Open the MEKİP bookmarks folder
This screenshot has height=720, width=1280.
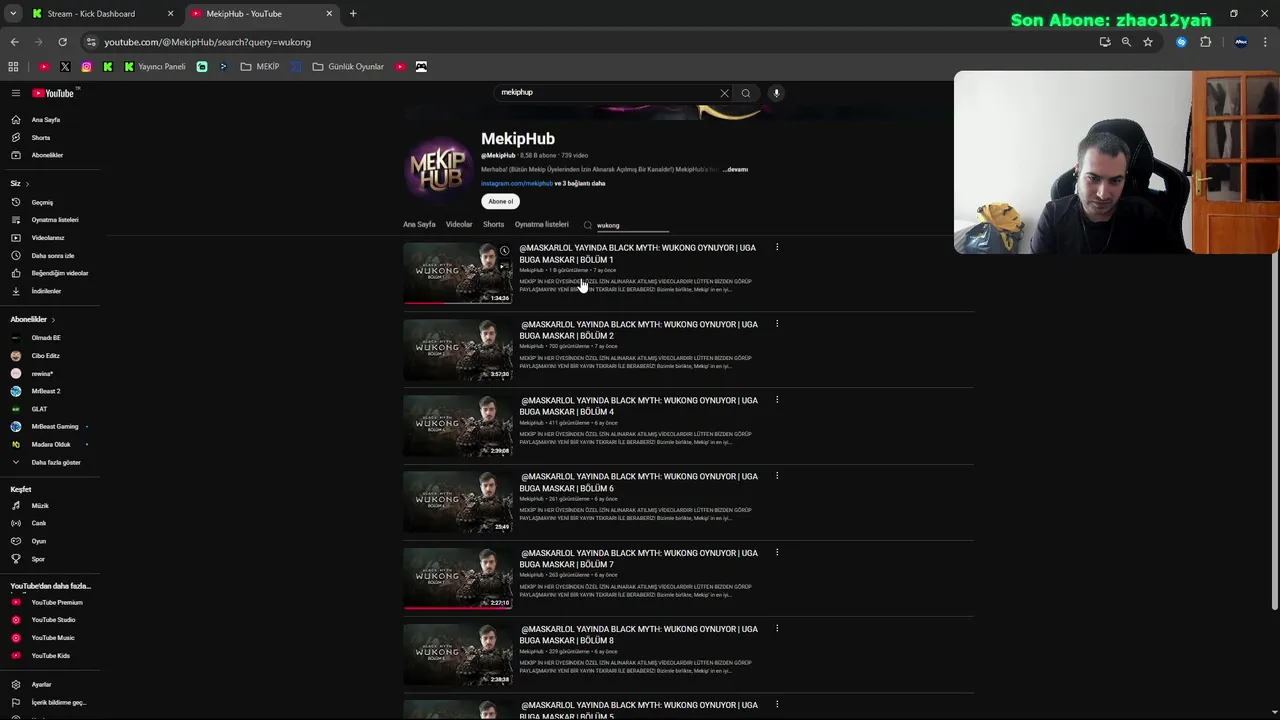(x=260, y=67)
